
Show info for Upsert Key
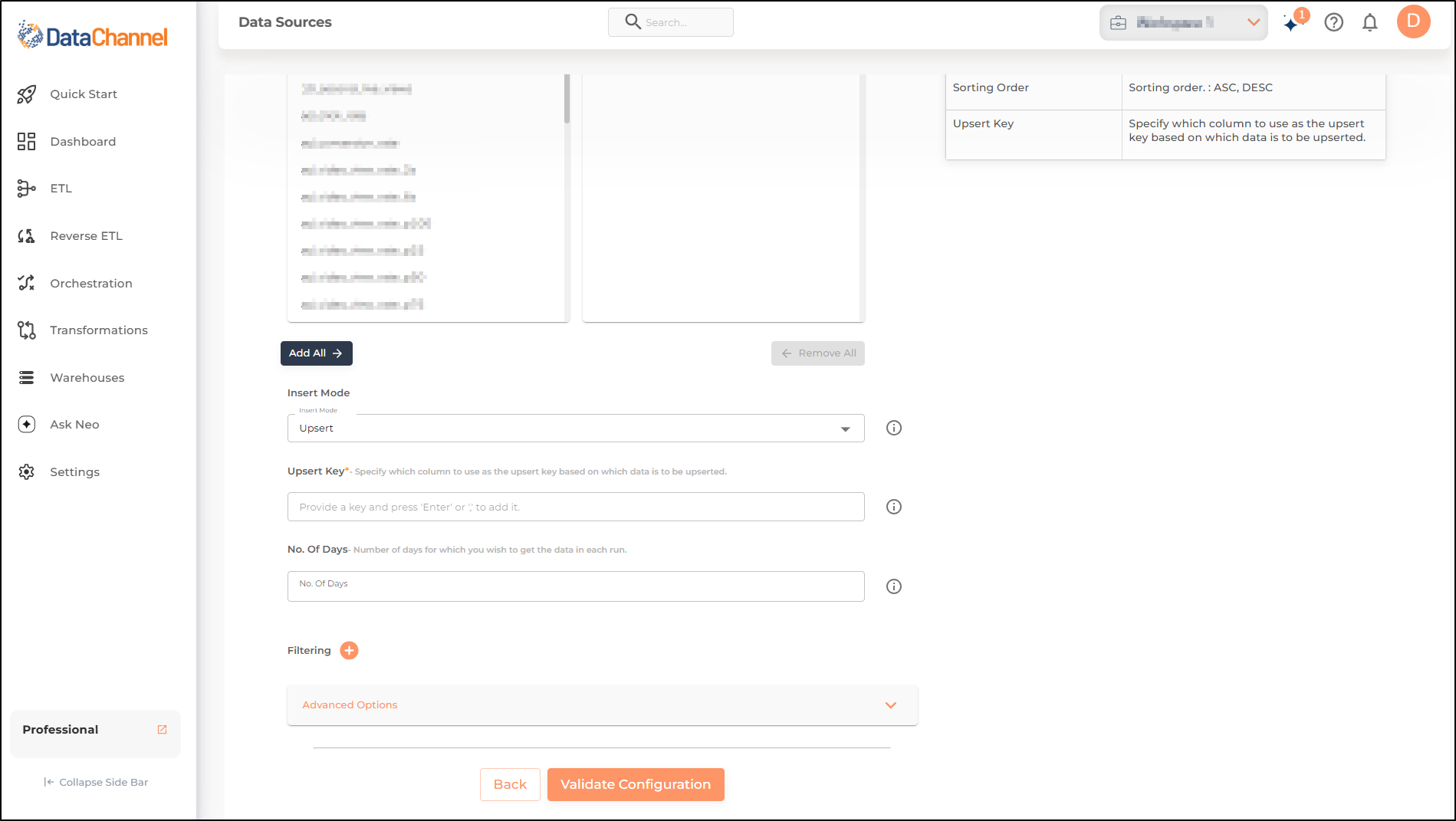894,507
